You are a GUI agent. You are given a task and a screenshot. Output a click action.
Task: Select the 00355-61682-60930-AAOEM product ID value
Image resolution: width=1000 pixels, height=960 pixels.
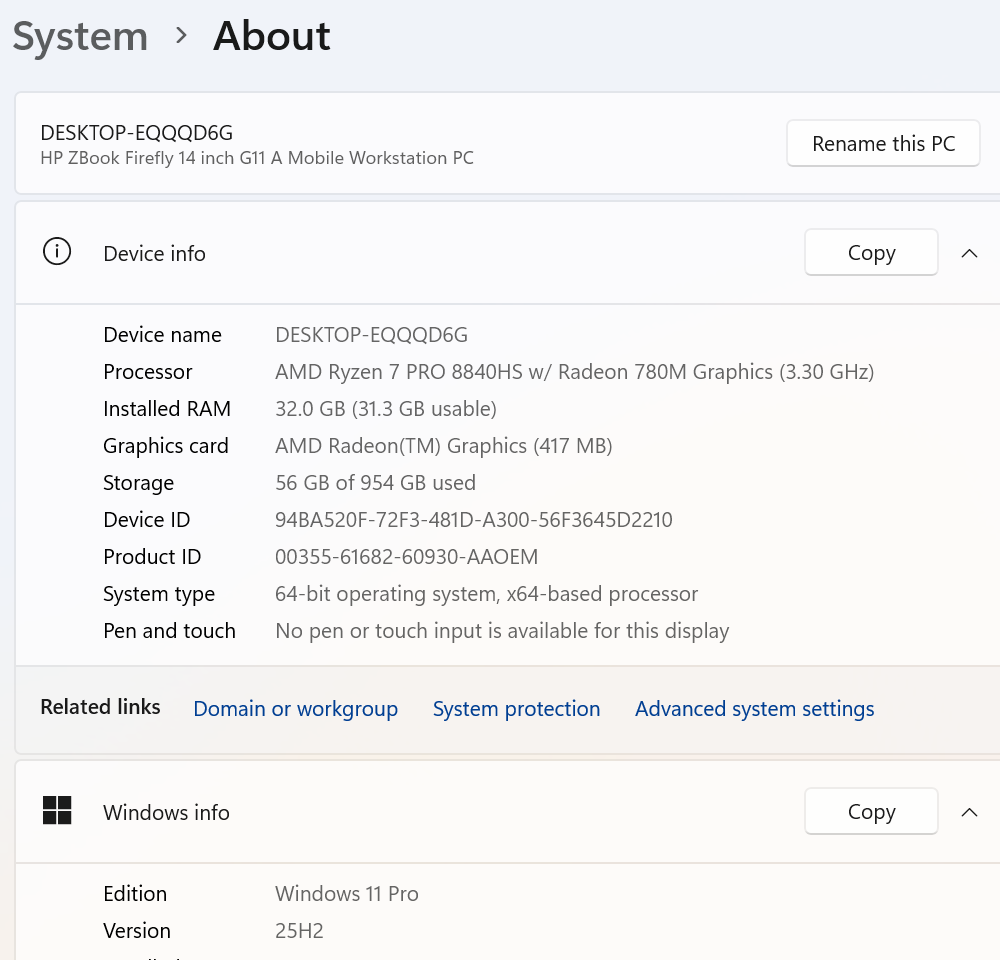point(406,556)
